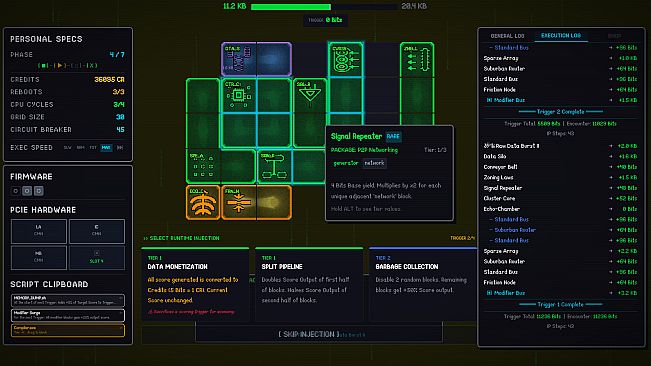The image size is (651, 366).
Task: Click the first firmware slot icon
Action: click(x=16, y=191)
